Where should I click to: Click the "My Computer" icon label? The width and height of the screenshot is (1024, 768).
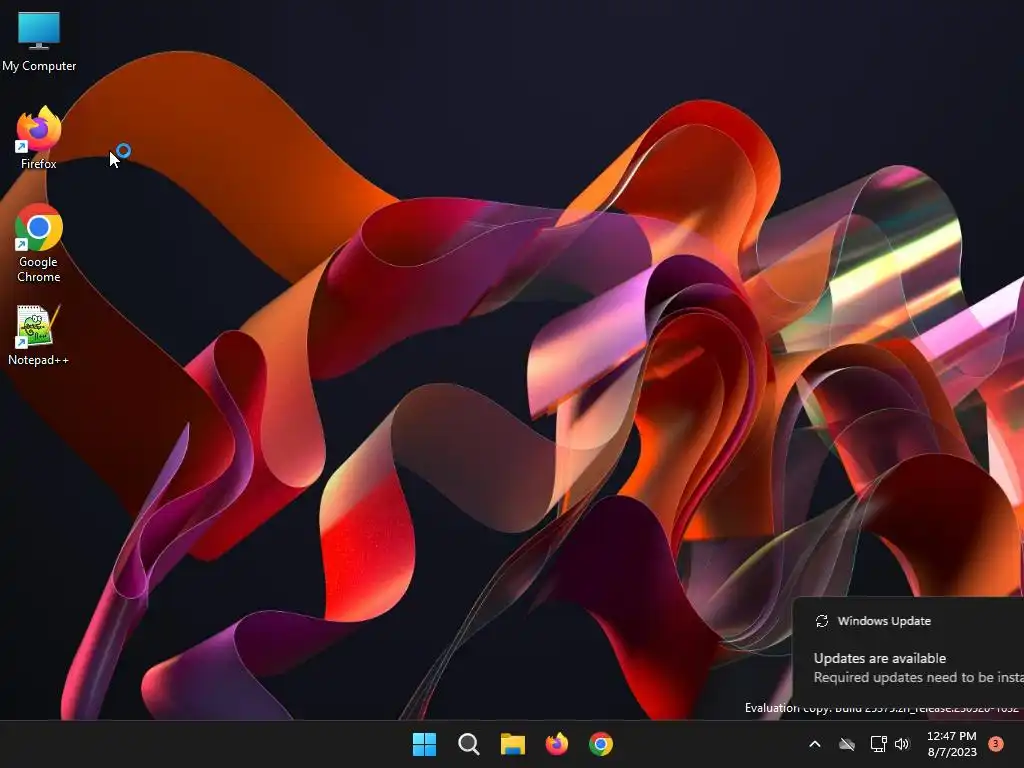[39, 66]
